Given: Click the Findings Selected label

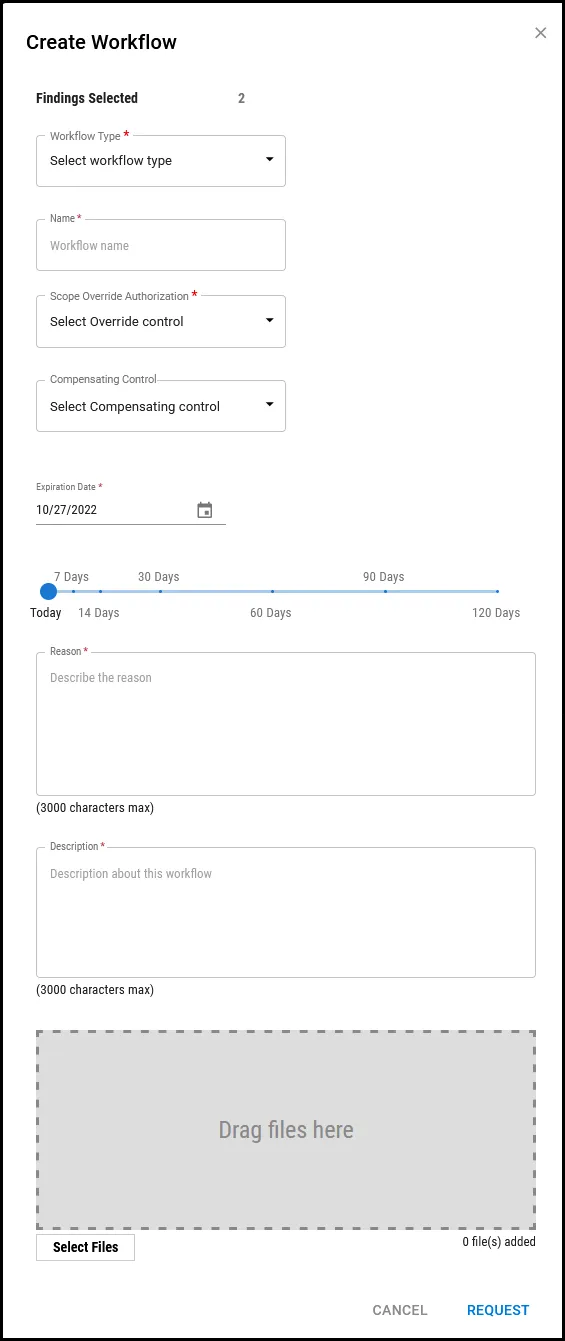Looking at the screenshot, I should (87, 98).
